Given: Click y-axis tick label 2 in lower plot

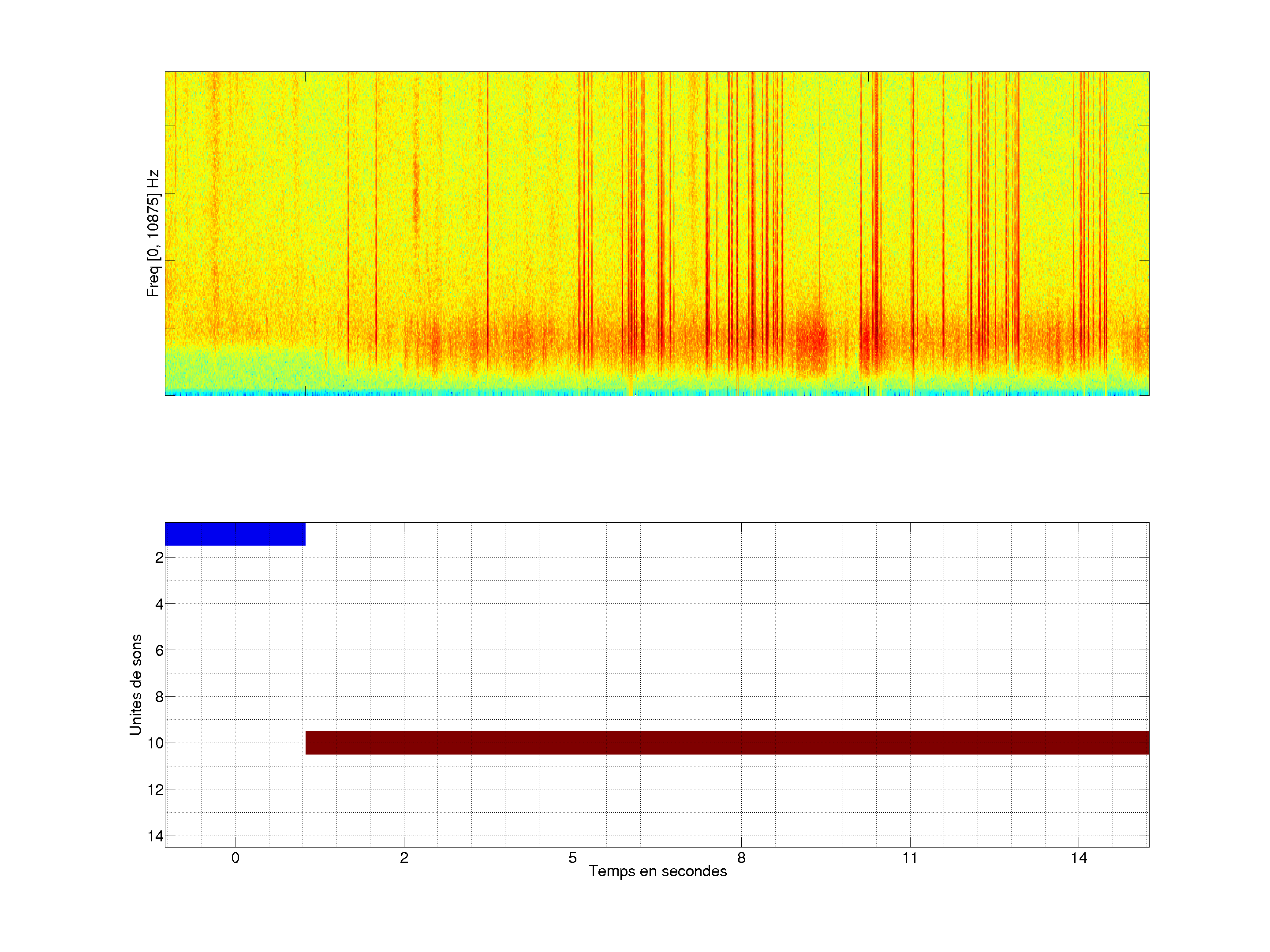Looking at the screenshot, I should [159, 558].
